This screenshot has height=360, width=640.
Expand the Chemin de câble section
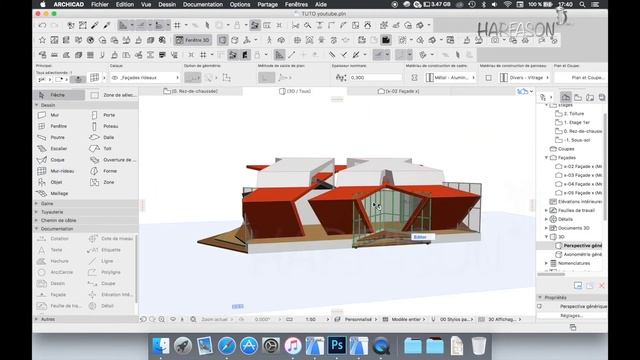pos(37,220)
